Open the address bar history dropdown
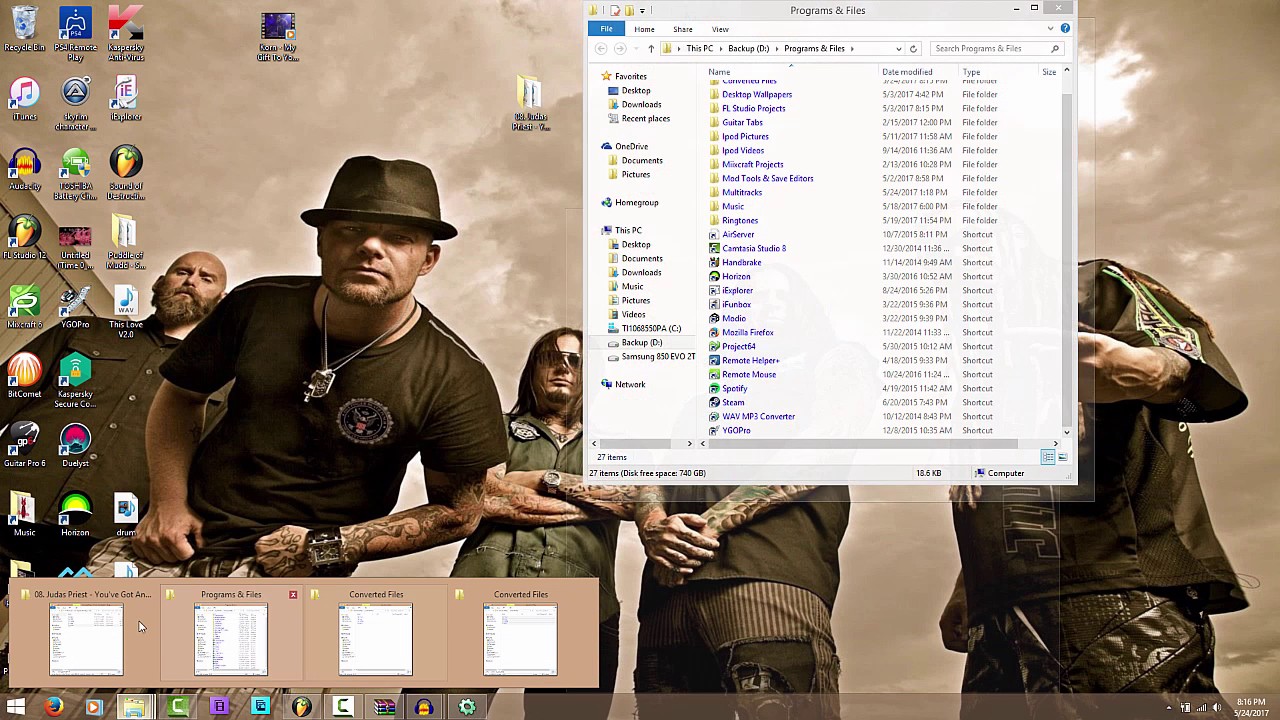This screenshot has height=720, width=1280. [899, 48]
